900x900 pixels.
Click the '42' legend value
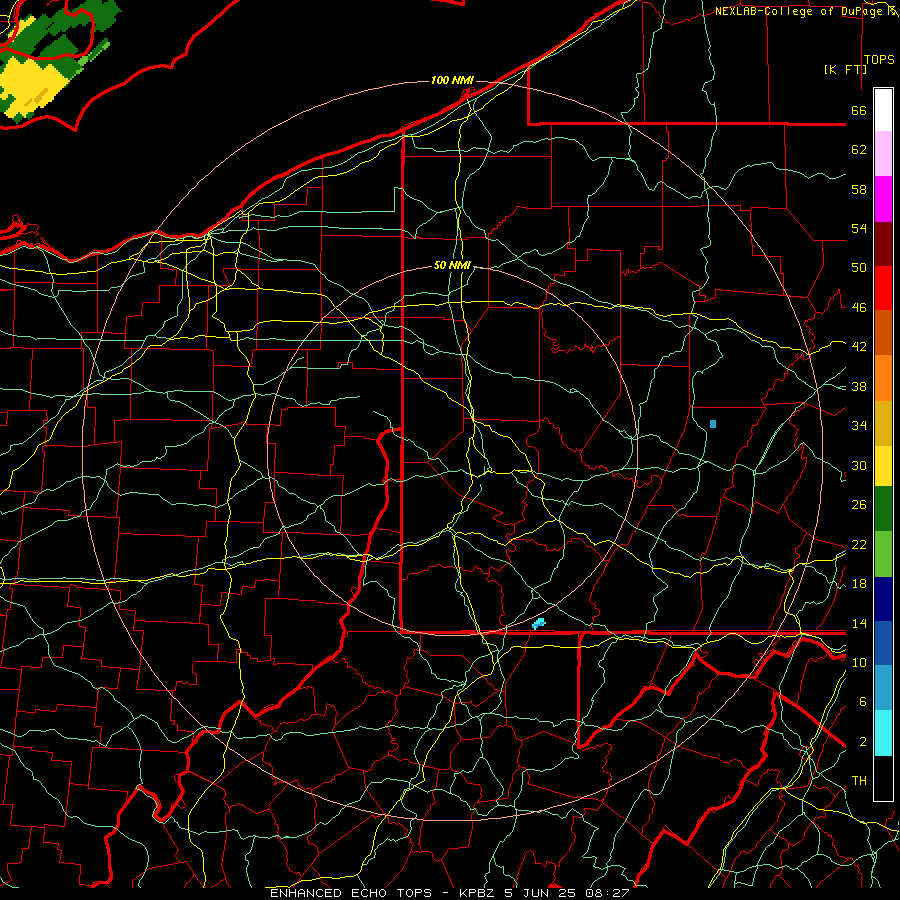(x=859, y=347)
